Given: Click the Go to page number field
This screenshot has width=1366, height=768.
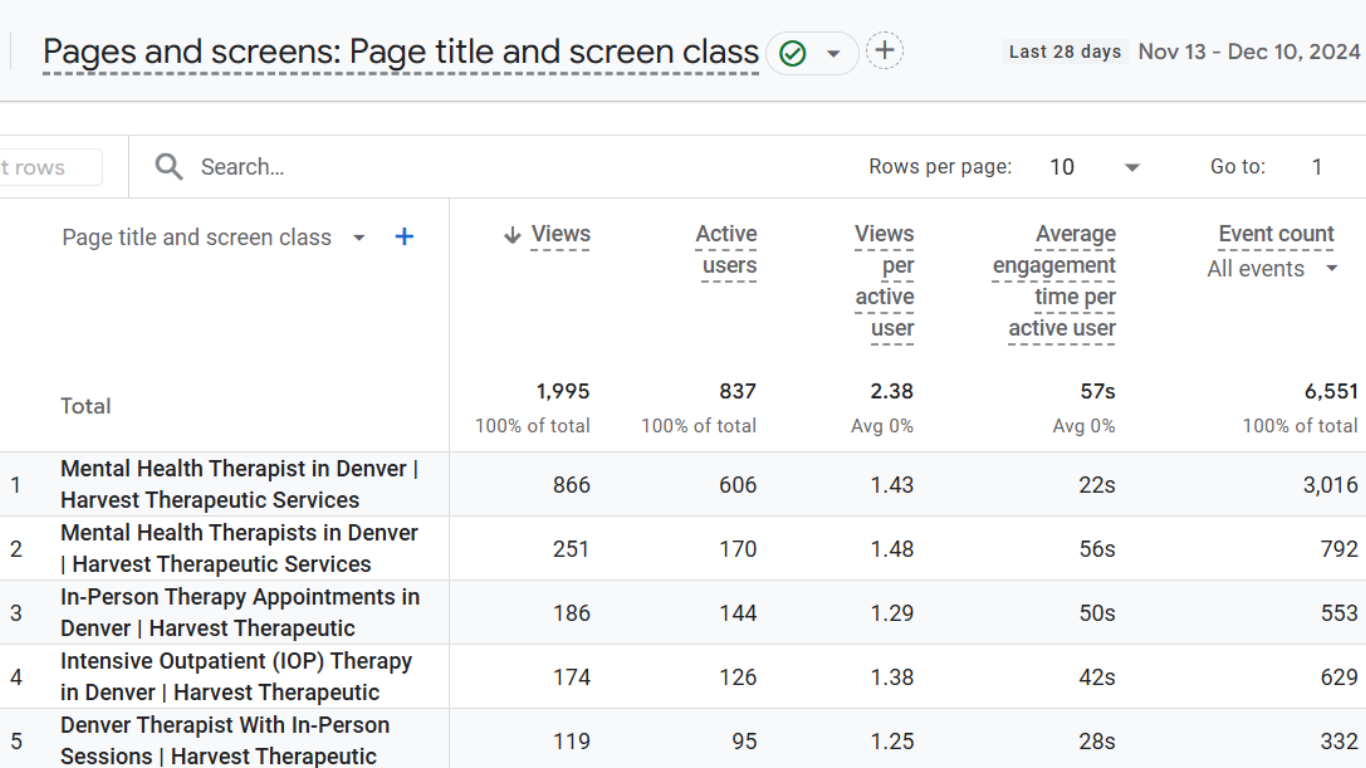Looking at the screenshot, I should (x=1317, y=167).
